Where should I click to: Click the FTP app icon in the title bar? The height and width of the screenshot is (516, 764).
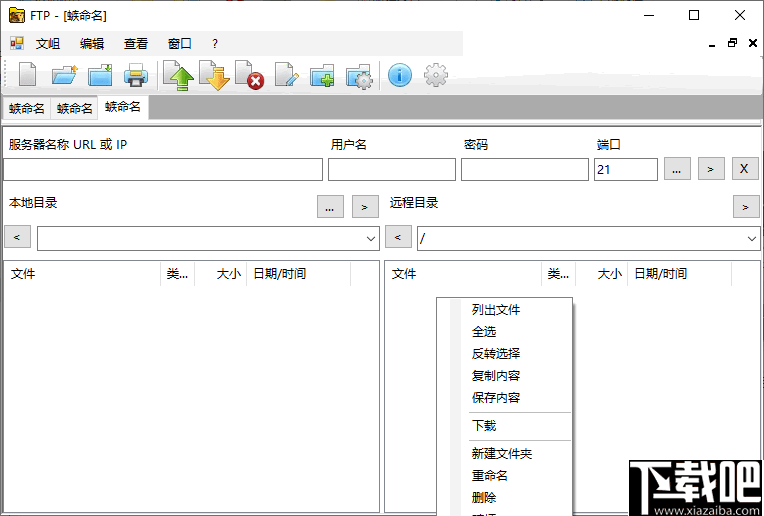[x=17, y=16]
